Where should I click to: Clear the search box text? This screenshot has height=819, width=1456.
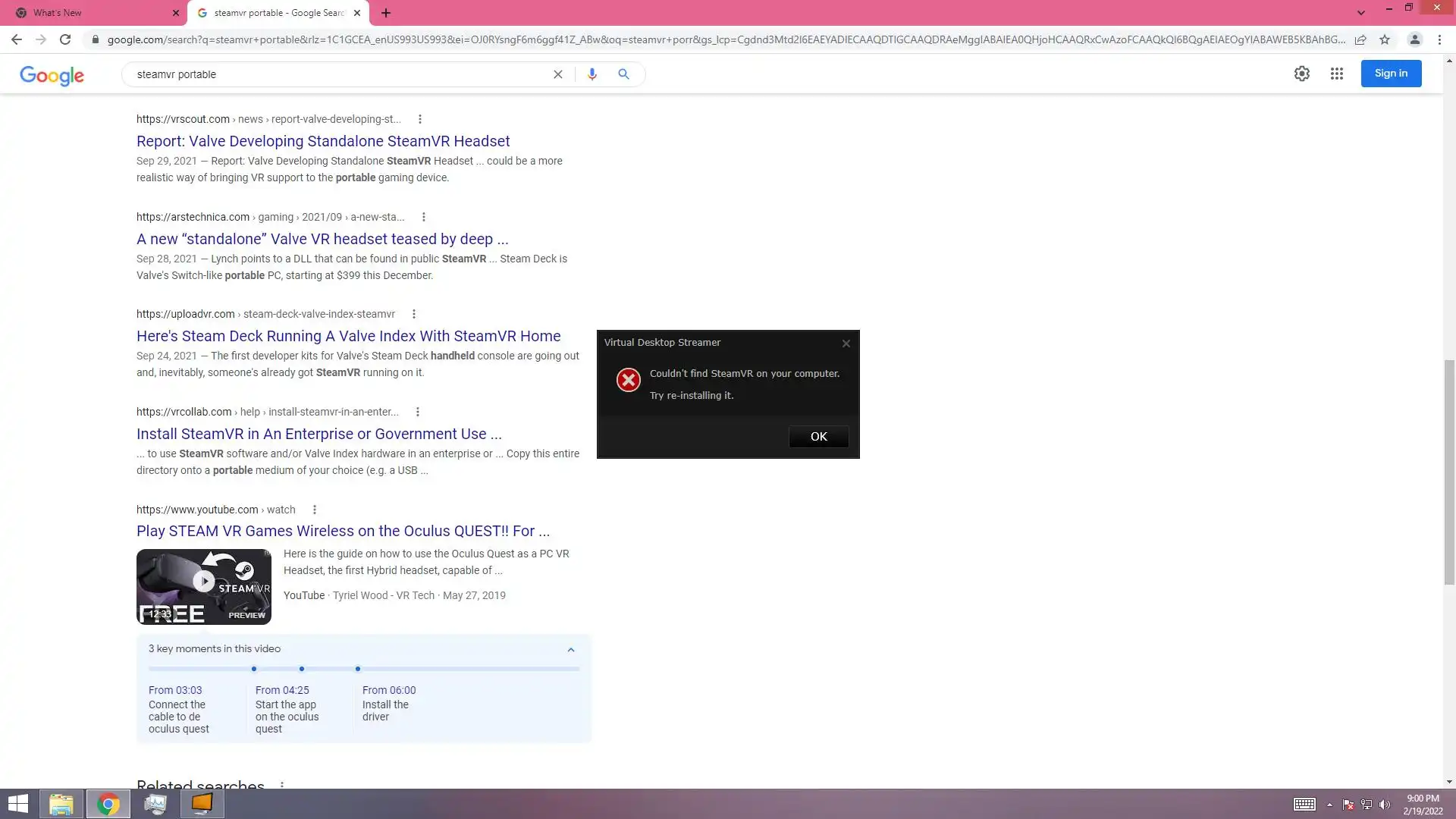pyautogui.click(x=558, y=74)
